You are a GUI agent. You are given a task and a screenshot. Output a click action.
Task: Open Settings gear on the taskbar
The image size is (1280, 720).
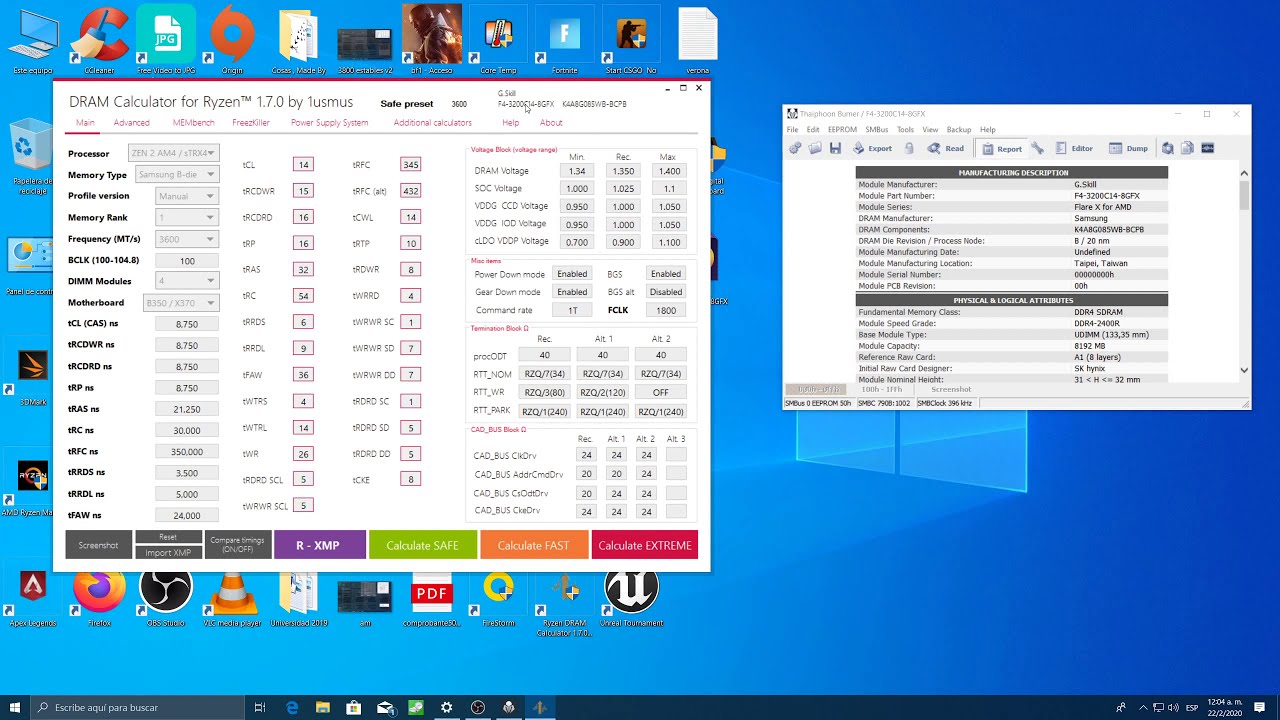447,707
